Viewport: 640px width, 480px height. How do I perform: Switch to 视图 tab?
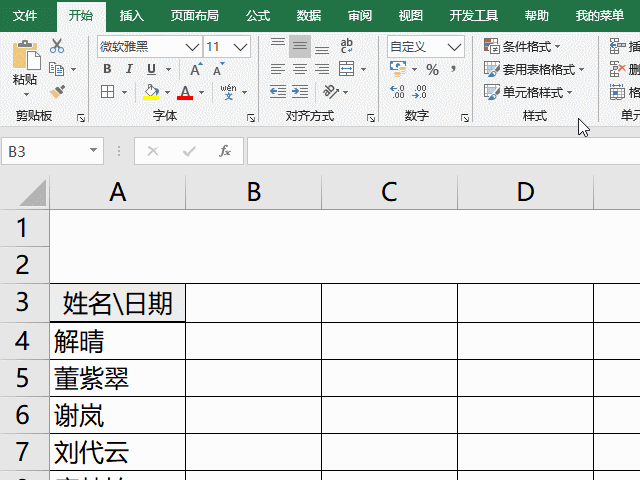411,16
